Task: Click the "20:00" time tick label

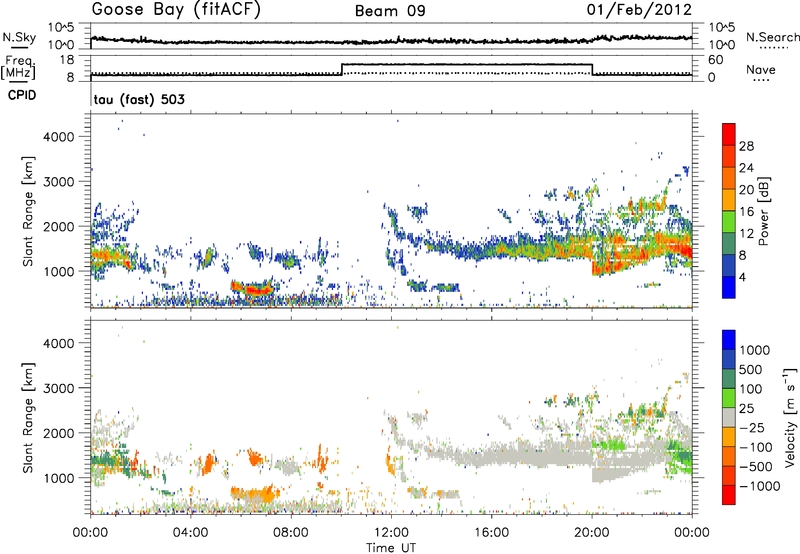Action: [592, 533]
